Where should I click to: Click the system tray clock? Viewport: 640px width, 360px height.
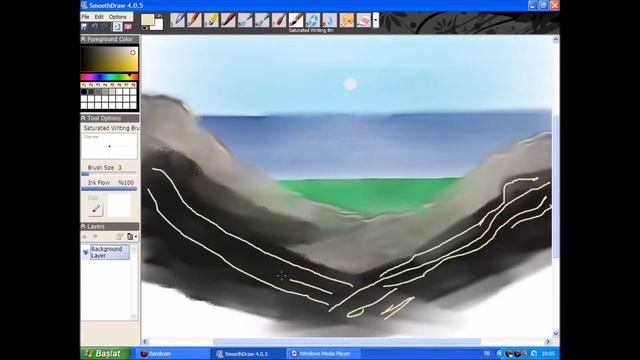(548, 353)
